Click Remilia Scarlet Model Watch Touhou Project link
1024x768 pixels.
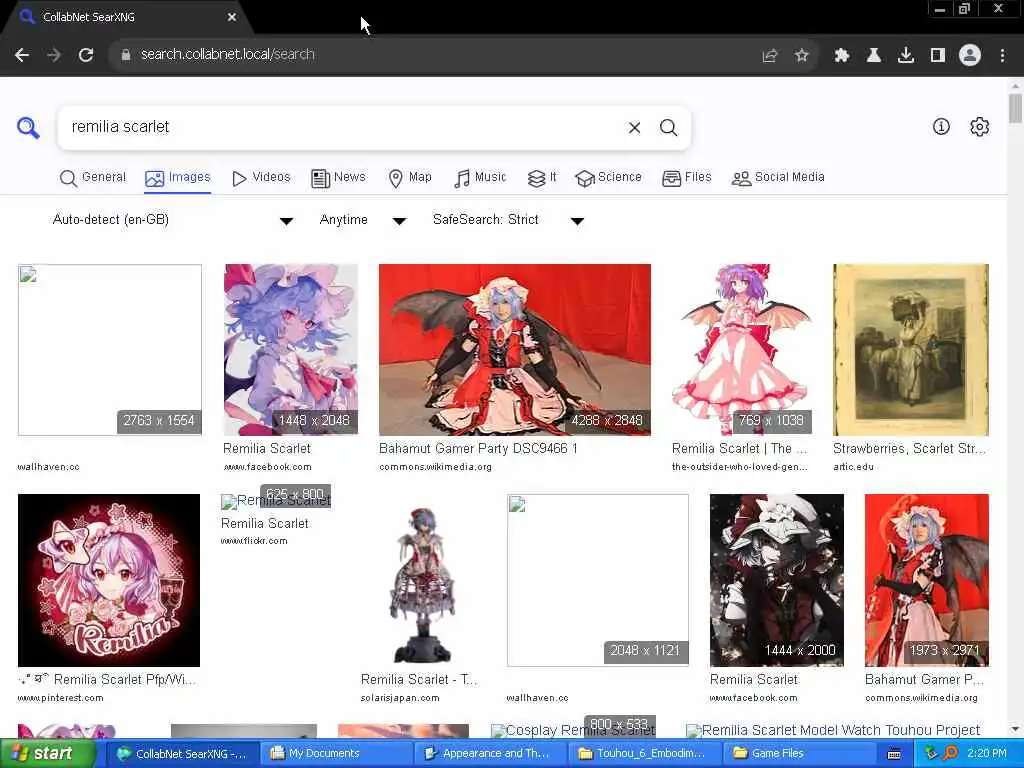[833, 730]
